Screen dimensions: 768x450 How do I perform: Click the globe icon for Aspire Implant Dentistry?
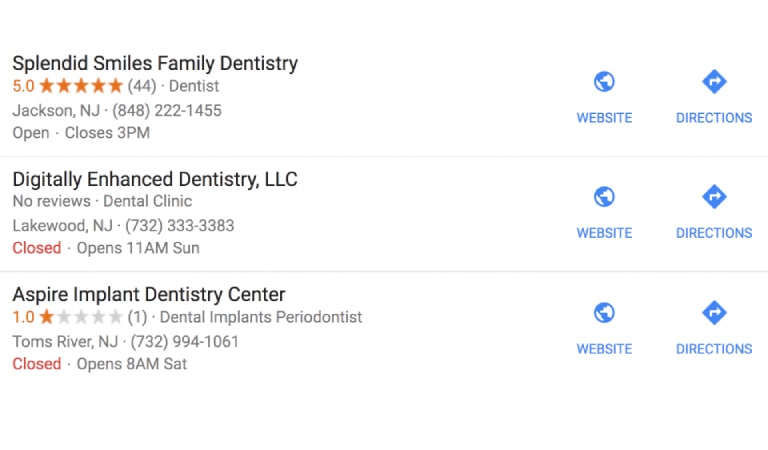click(604, 312)
